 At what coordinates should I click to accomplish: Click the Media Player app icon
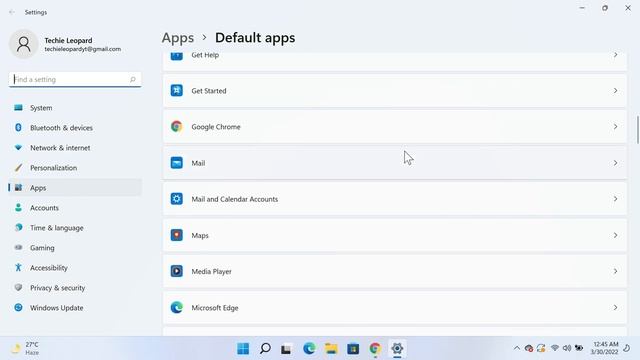[176, 271]
